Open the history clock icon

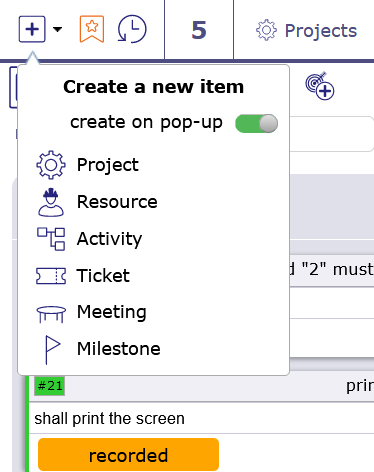[132, 29]
